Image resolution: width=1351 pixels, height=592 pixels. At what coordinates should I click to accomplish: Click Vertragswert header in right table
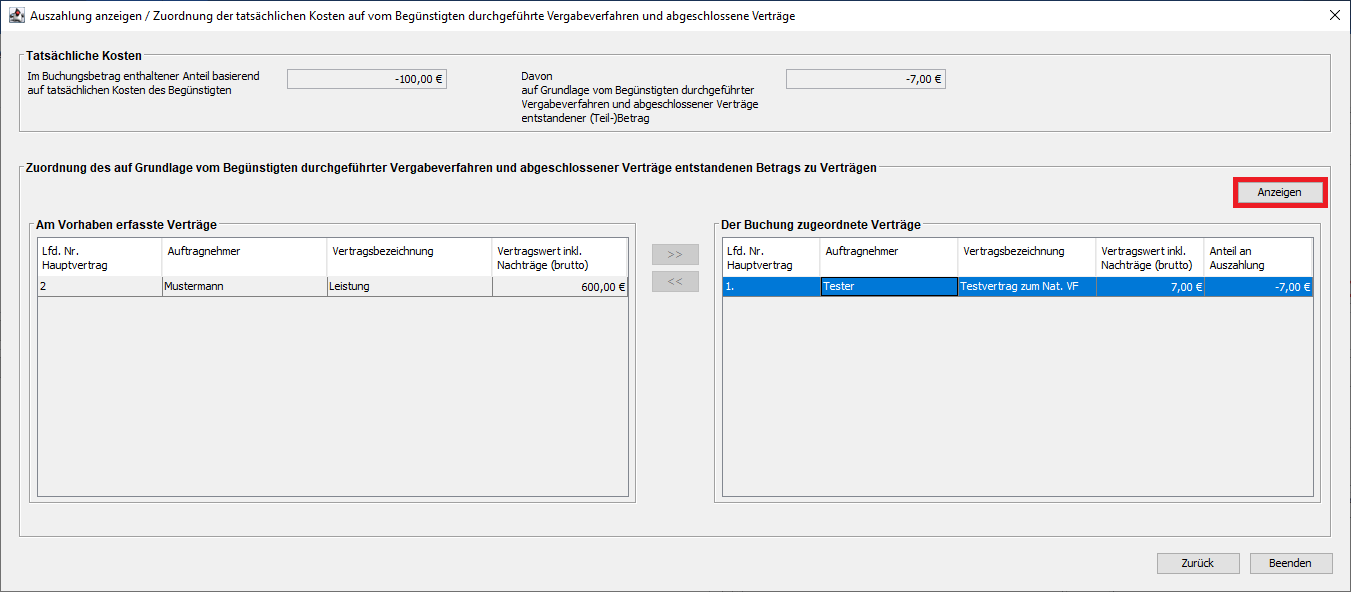[1149, 258]
